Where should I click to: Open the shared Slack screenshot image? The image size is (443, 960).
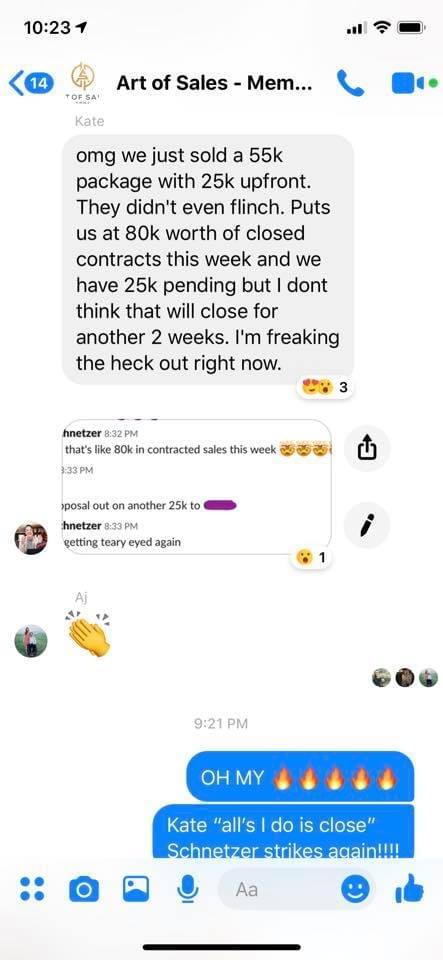(x=196, y=487)
